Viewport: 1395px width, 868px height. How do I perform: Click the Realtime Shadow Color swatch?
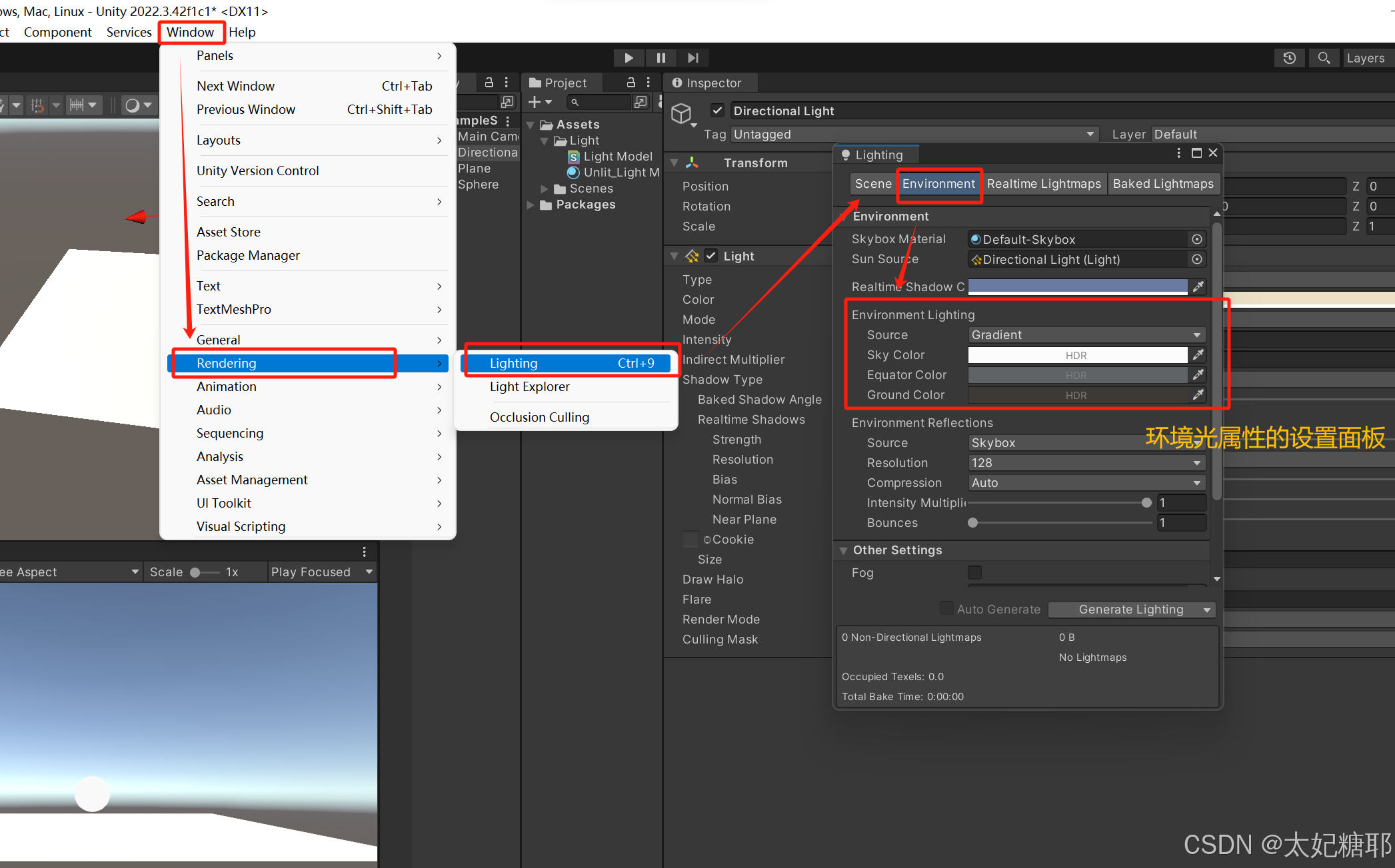[x=1077, y=286]
